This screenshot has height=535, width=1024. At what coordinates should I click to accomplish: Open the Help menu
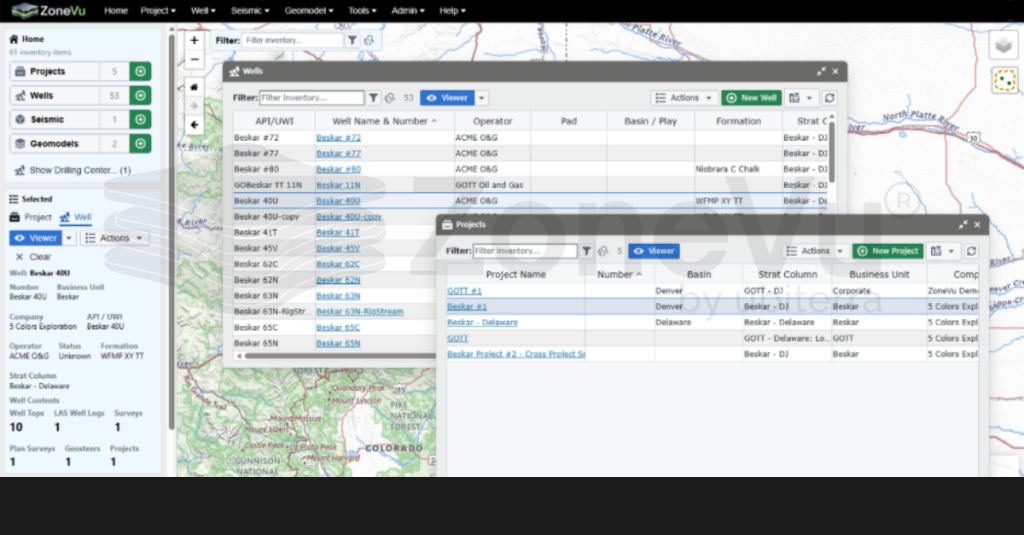pyautogui.click(x=452, y=10)
